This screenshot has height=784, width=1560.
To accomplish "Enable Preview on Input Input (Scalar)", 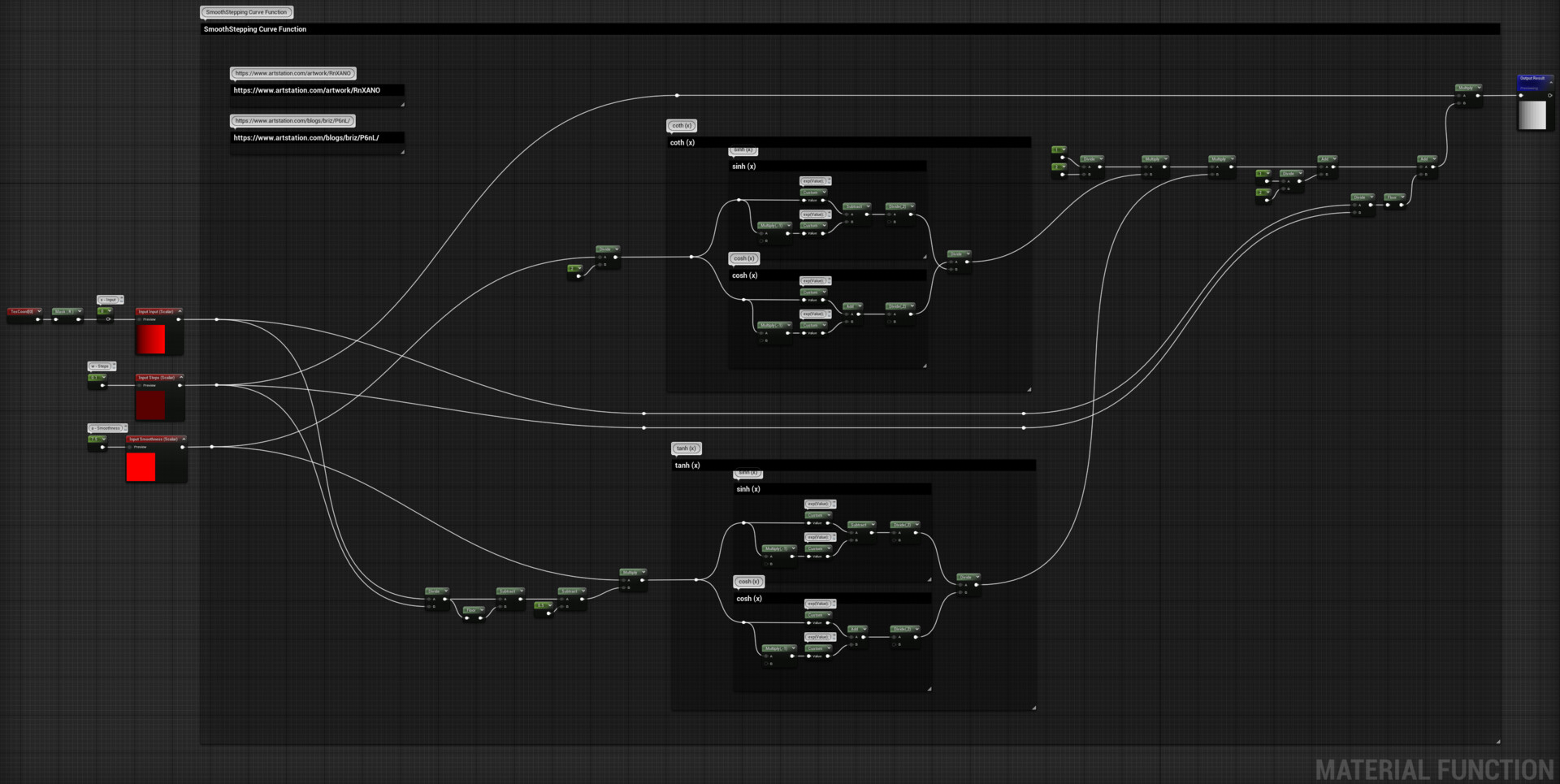I will (x=139, y=319).
